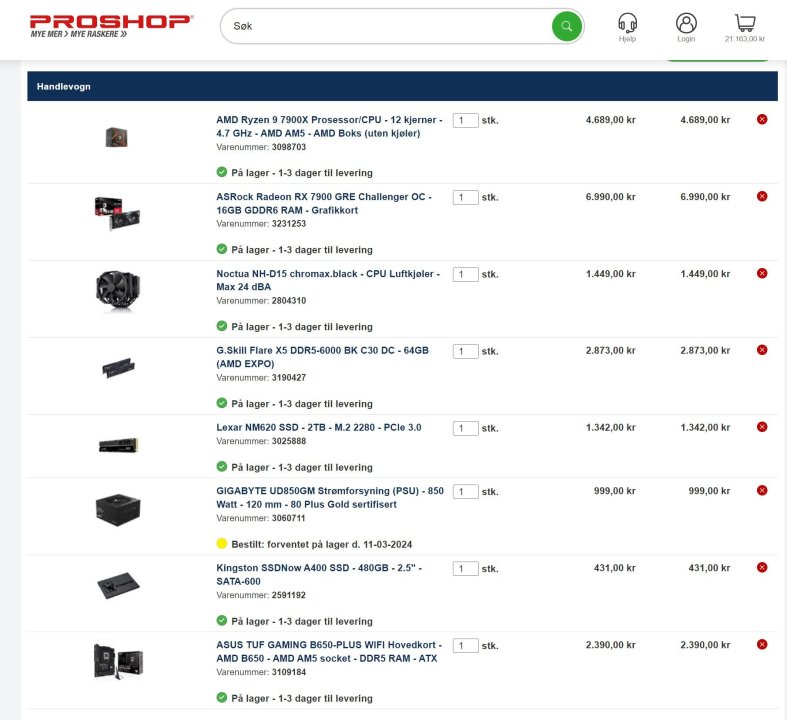Click the Ryzen CPU box thumbnail
787x720 pixels.
(x=117, y=137)
